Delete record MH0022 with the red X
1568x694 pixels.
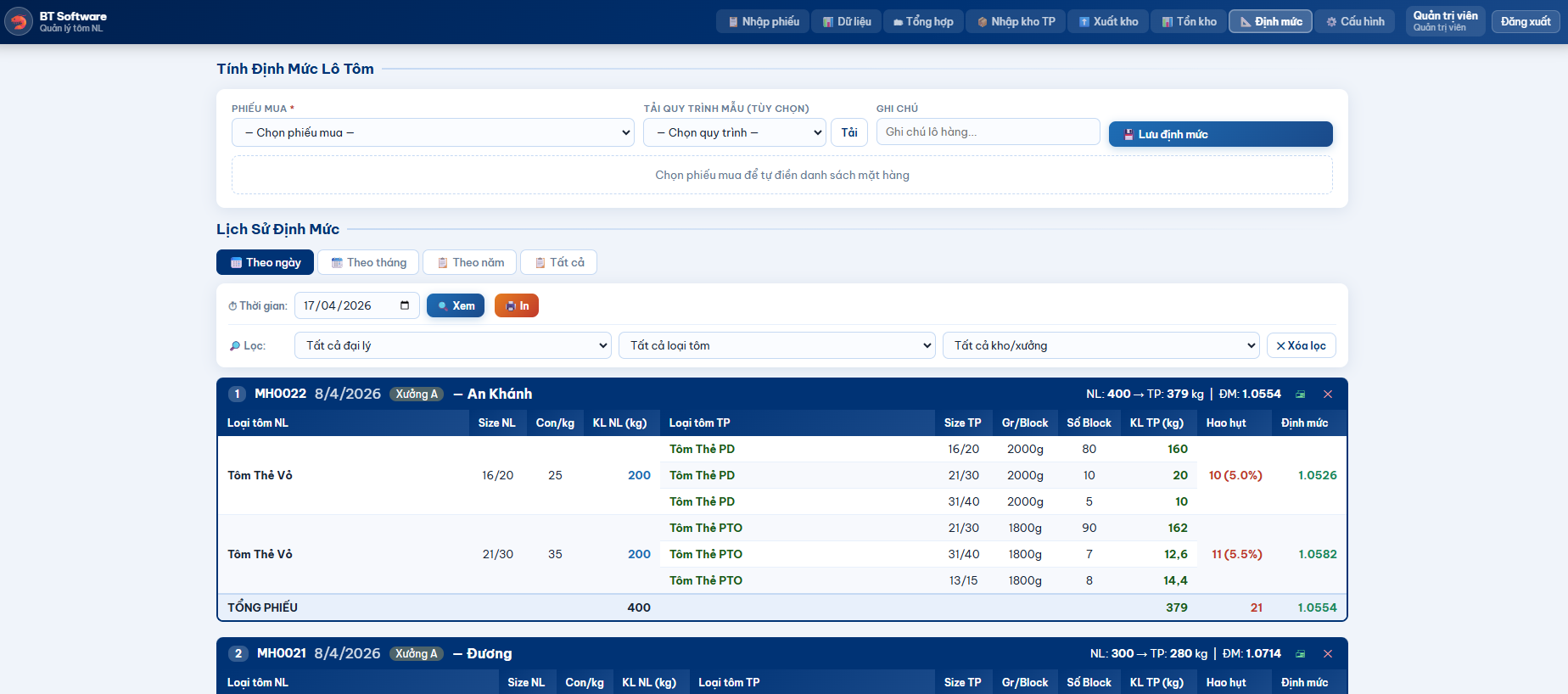[1328, 395]
